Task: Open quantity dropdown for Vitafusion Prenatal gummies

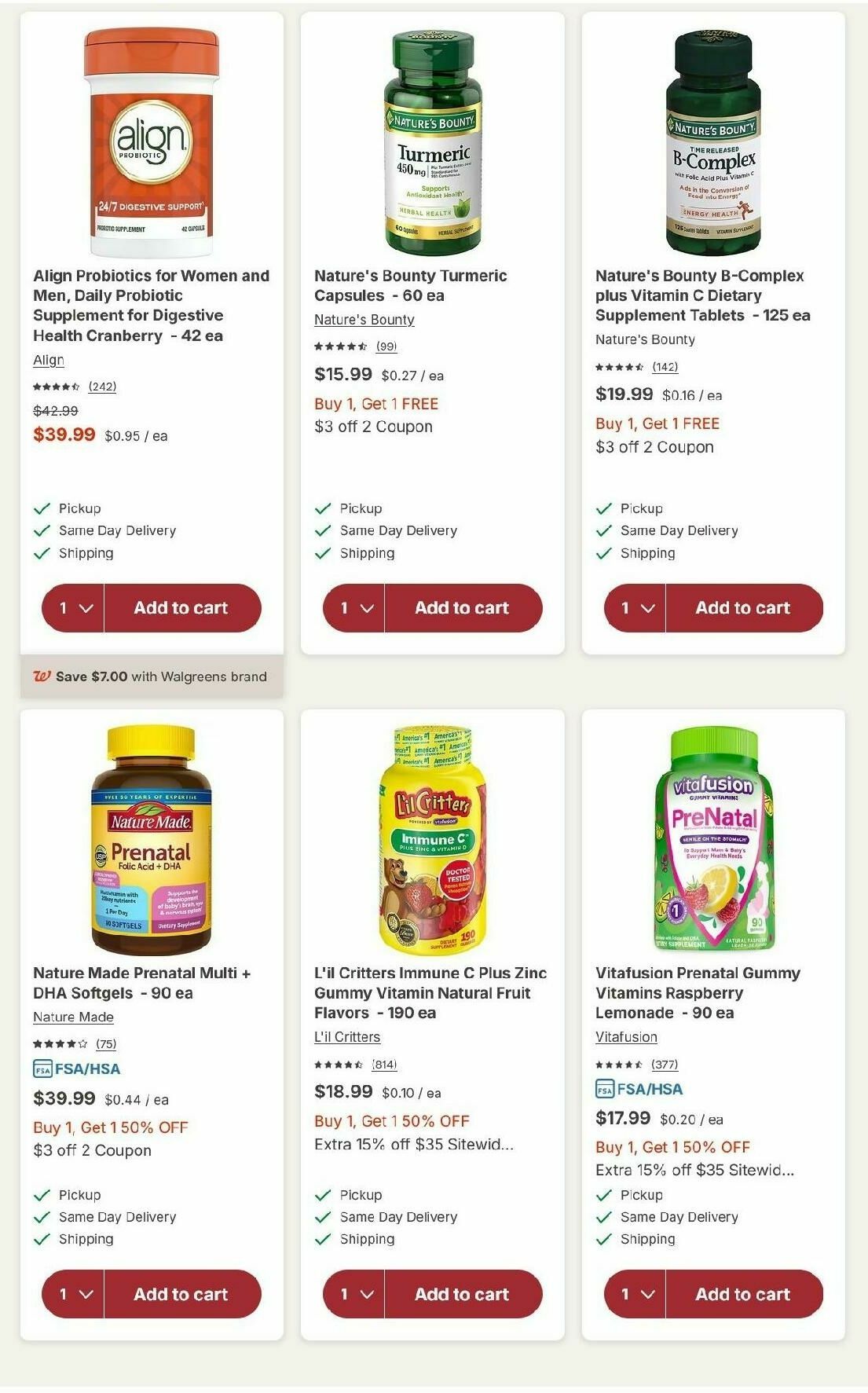Action: (x=637, y=1294)
